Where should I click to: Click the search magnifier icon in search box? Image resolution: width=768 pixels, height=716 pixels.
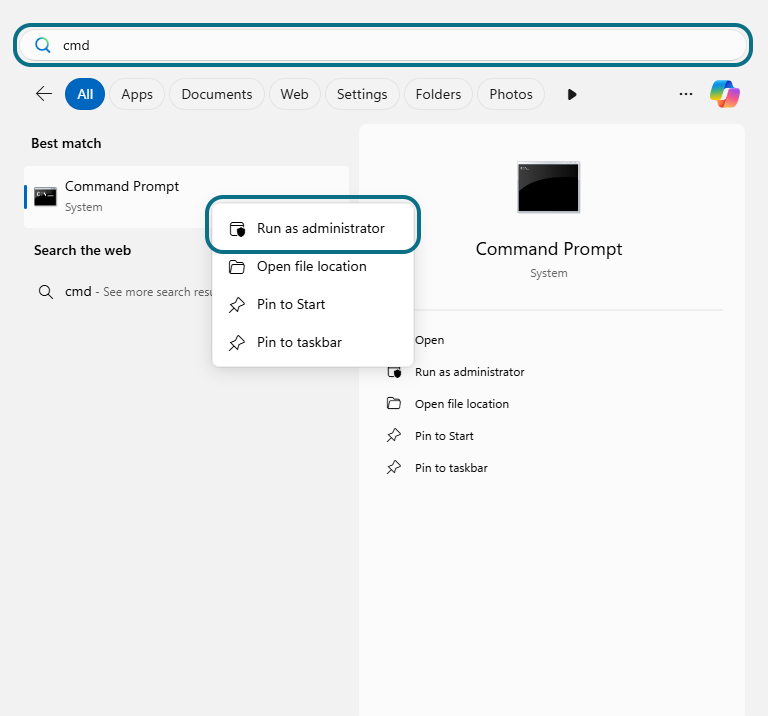click(43, 45)
